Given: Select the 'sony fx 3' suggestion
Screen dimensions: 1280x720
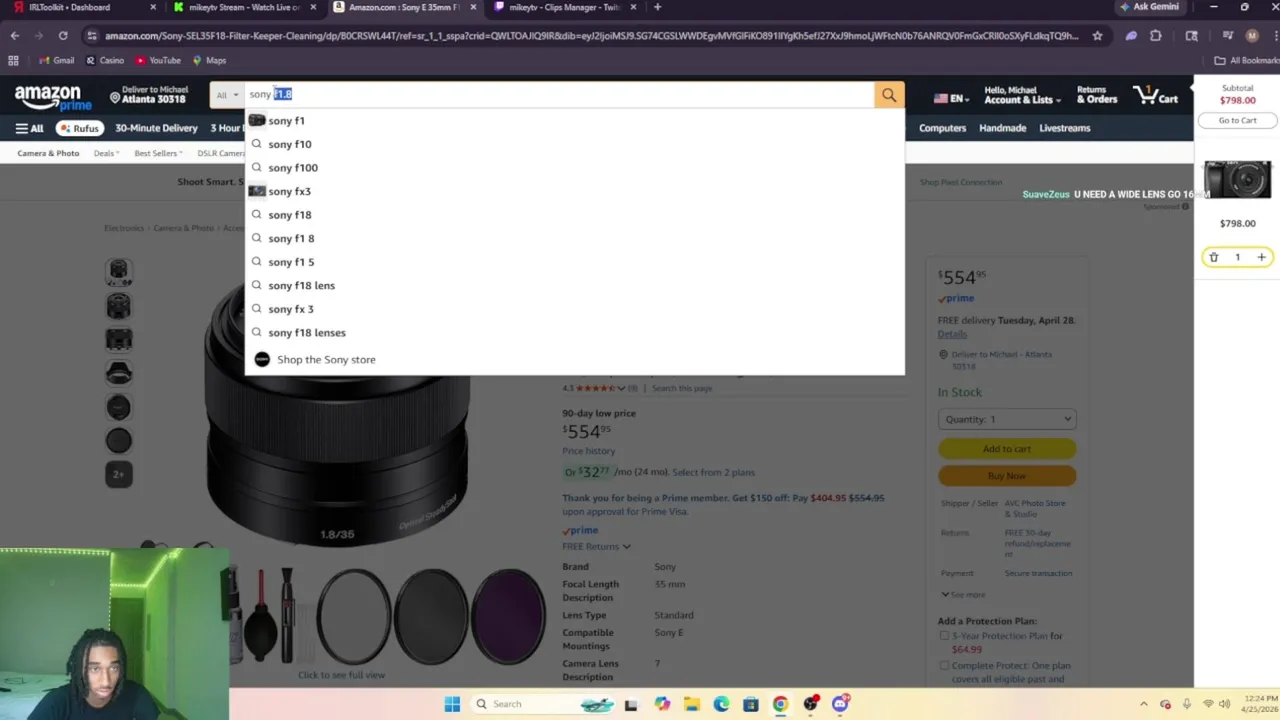Looking at the screenshot, I should 574,309.
